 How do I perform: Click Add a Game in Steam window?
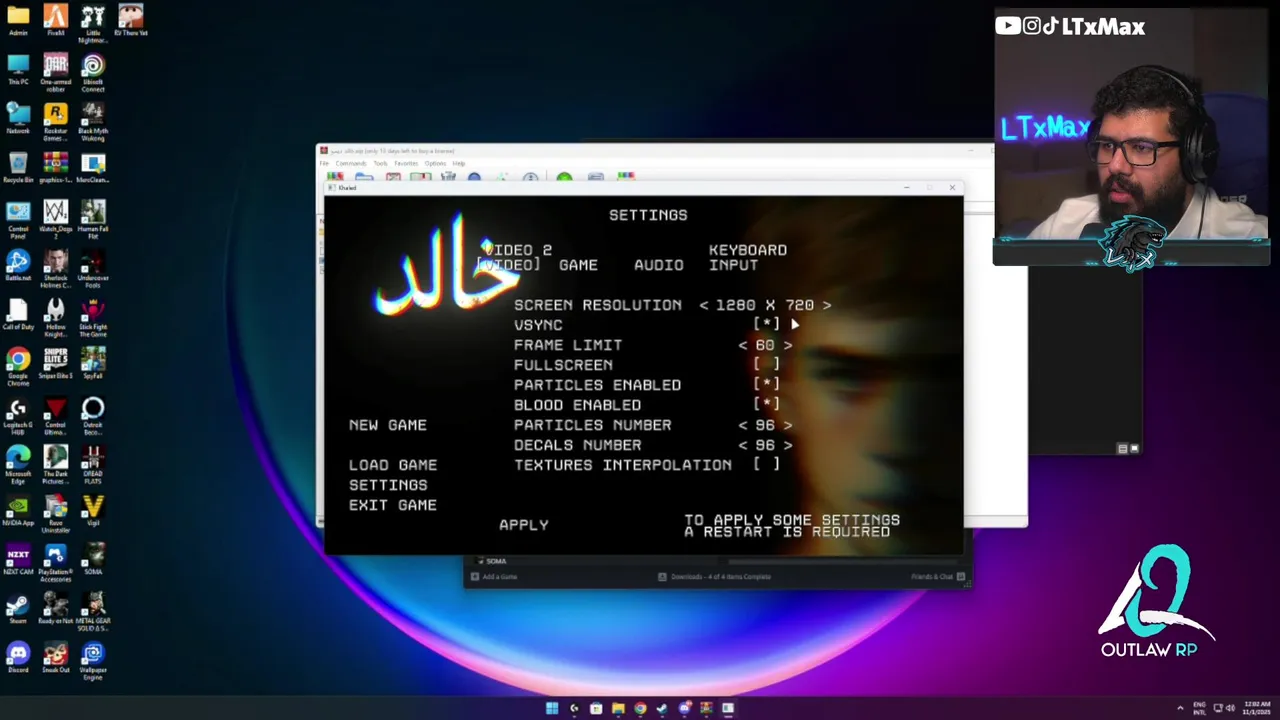click(493, 577)
